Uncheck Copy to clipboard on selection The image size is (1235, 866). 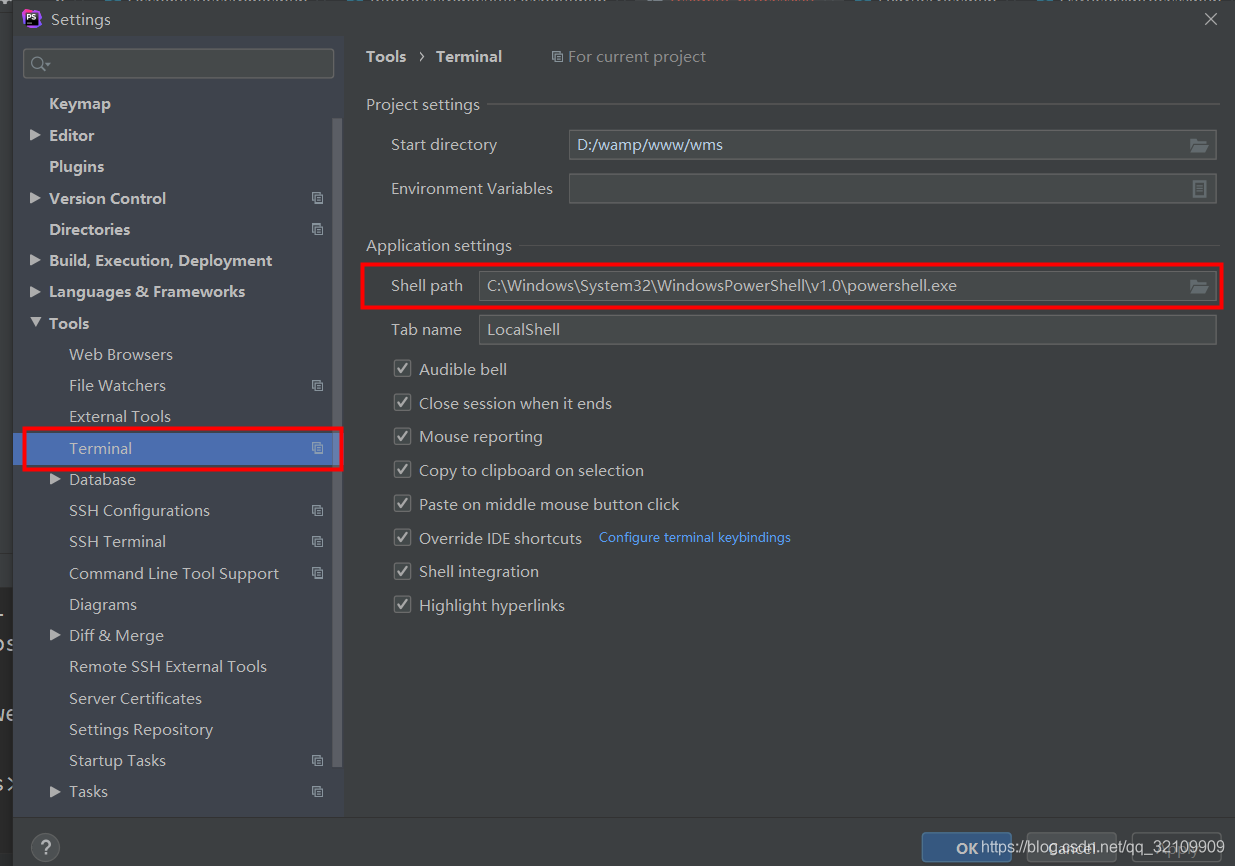[402, 470]
